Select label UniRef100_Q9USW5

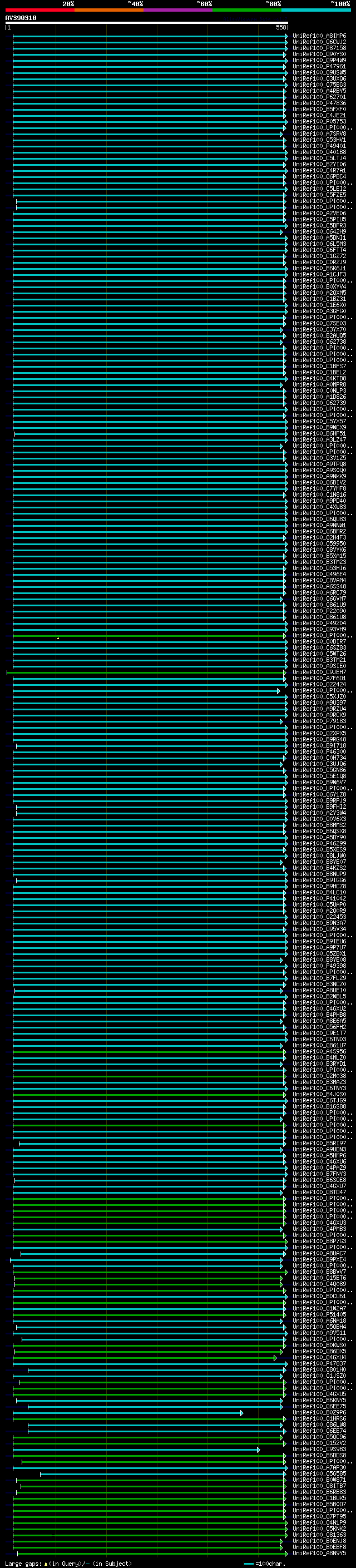pyautogui.click(x=319, y=72)
